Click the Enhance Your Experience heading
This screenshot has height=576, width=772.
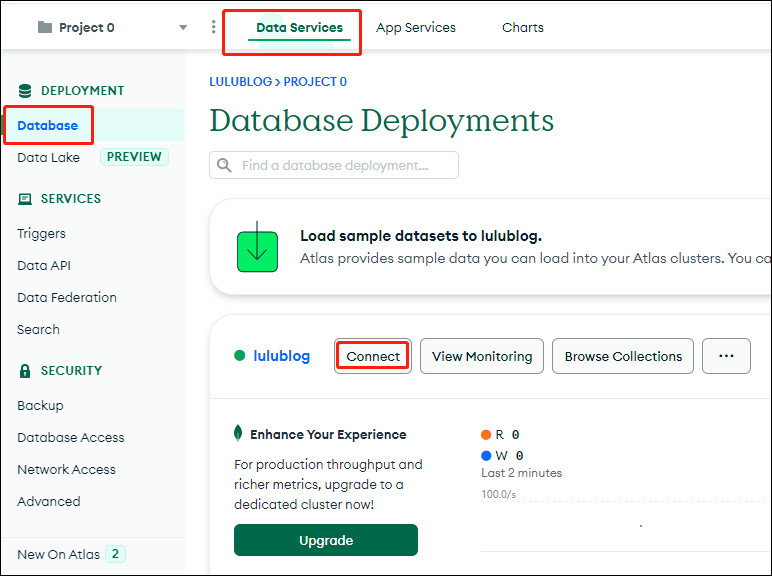(x=328, y=435)
